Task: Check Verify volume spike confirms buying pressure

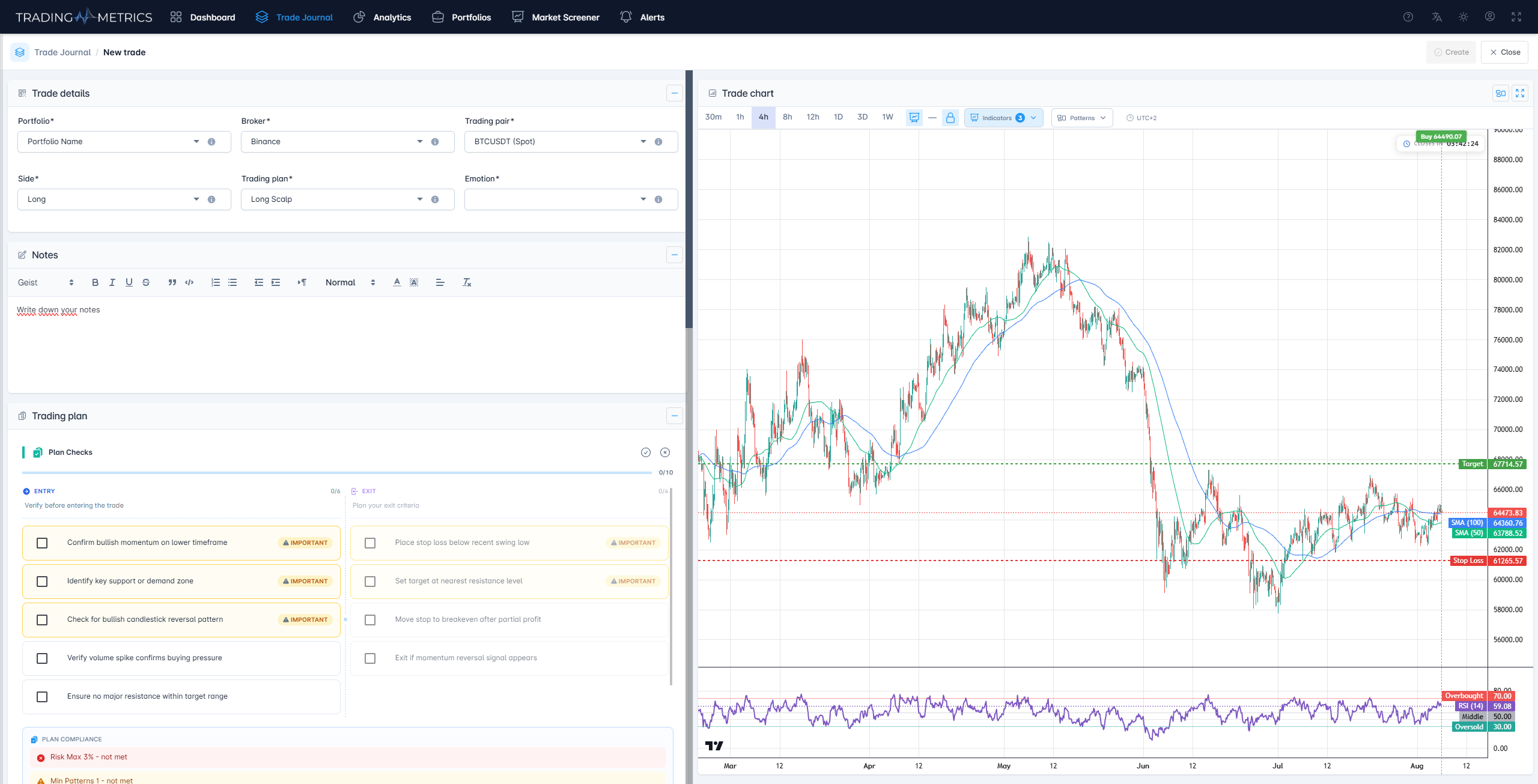Action: point(42,658)
